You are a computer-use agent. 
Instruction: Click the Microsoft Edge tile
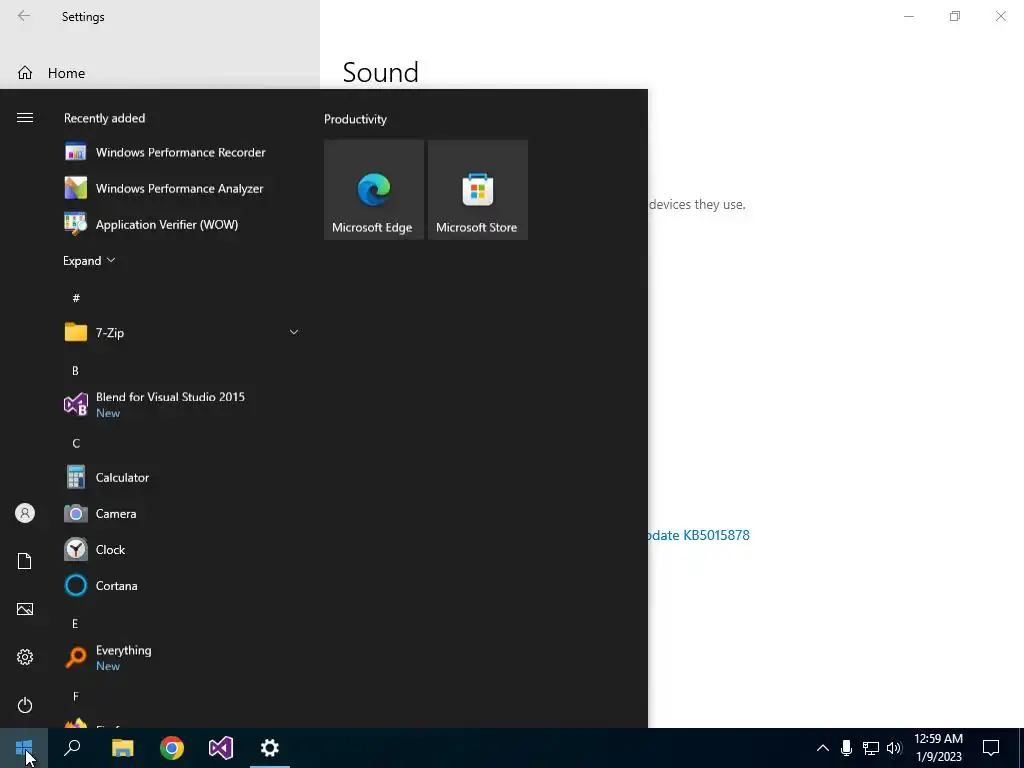click(374, 189)
